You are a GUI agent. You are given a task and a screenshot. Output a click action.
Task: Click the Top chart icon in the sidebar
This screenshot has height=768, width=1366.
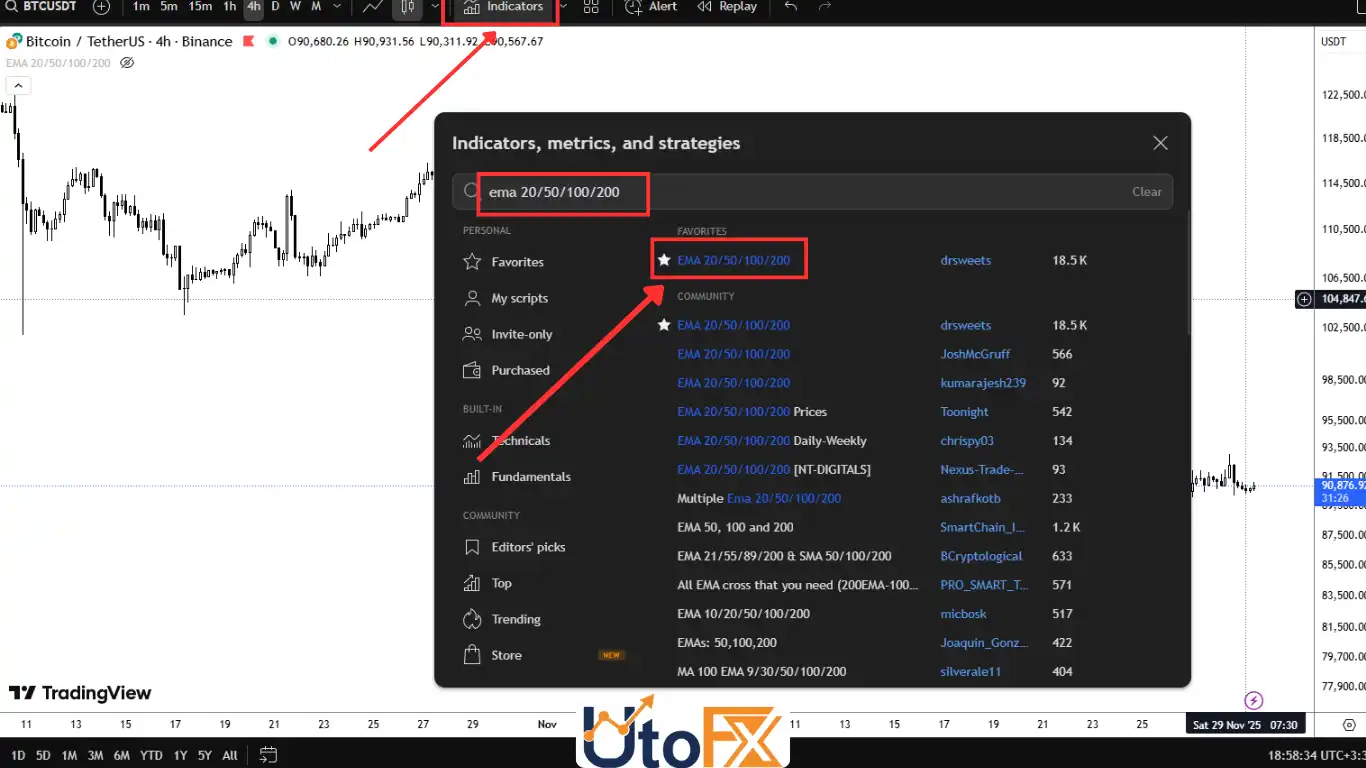pyautogui.click(x=472, y=583)
